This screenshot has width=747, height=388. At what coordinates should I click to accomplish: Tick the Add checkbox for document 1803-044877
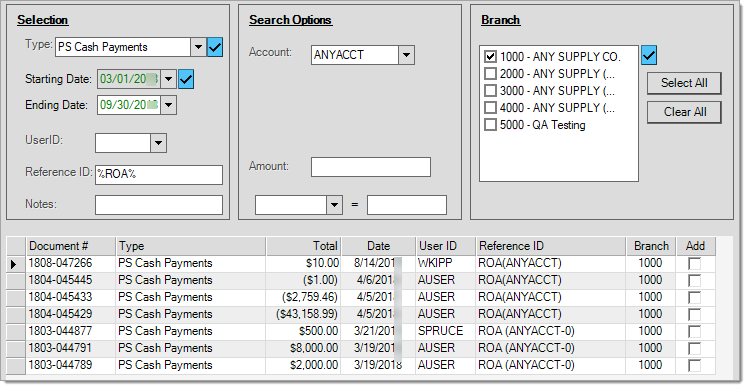[x=695, y=331]
